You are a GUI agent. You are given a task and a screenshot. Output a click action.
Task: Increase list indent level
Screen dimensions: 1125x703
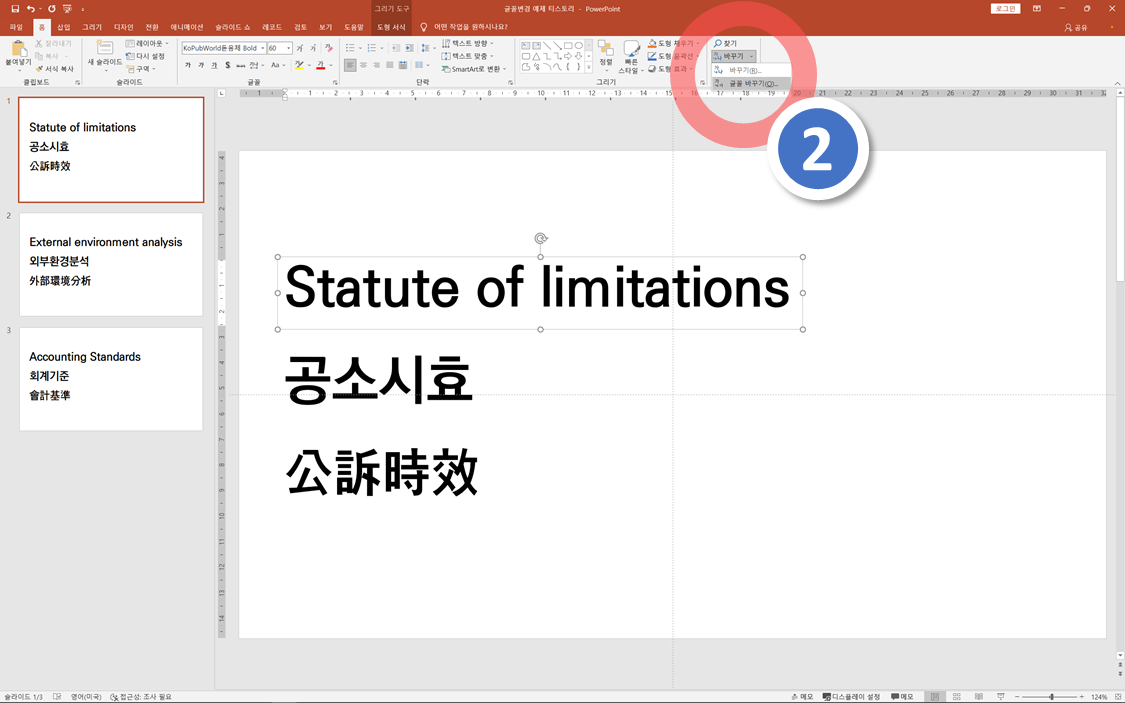[x=409, y=48]
